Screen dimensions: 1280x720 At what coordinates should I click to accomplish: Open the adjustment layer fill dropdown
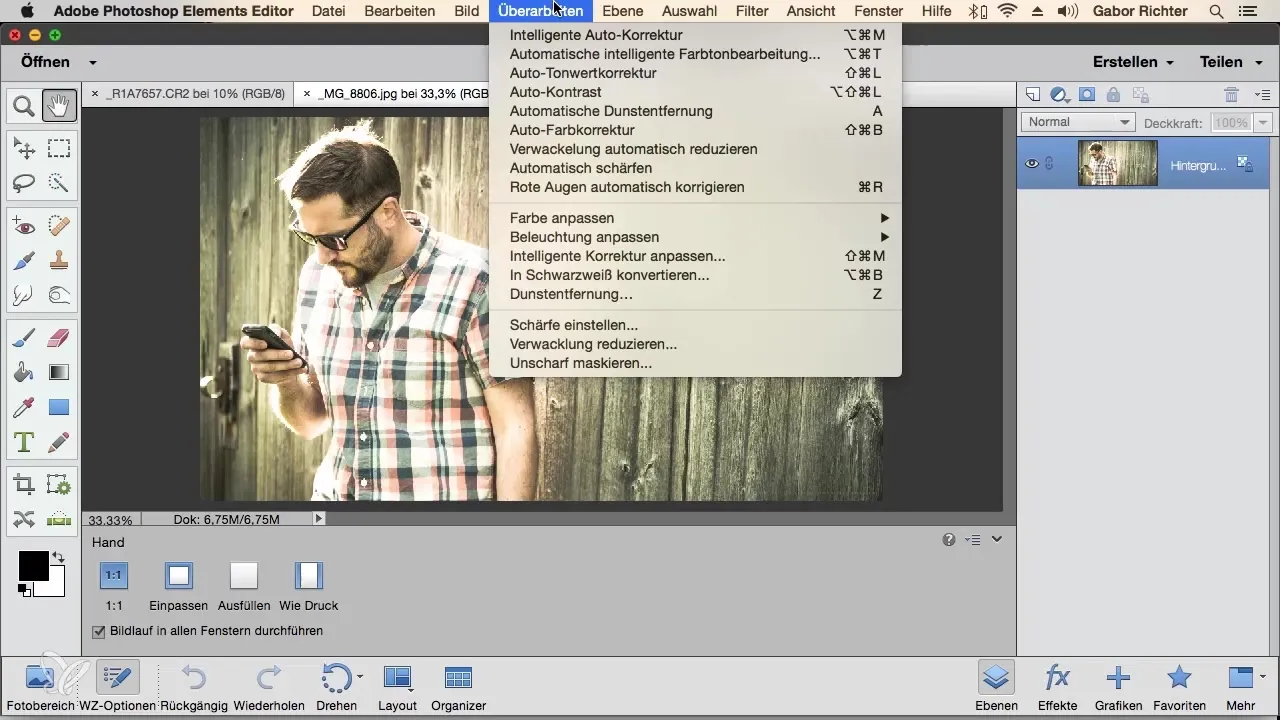click(x=1060, y=95)
